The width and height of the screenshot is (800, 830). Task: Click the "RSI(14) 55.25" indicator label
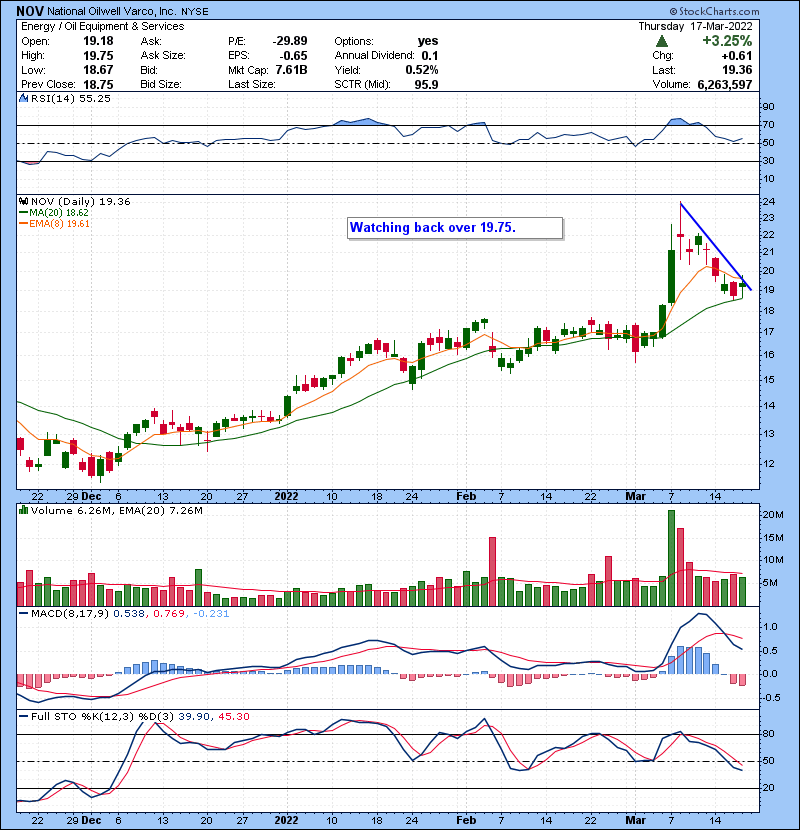pos(70,98)
